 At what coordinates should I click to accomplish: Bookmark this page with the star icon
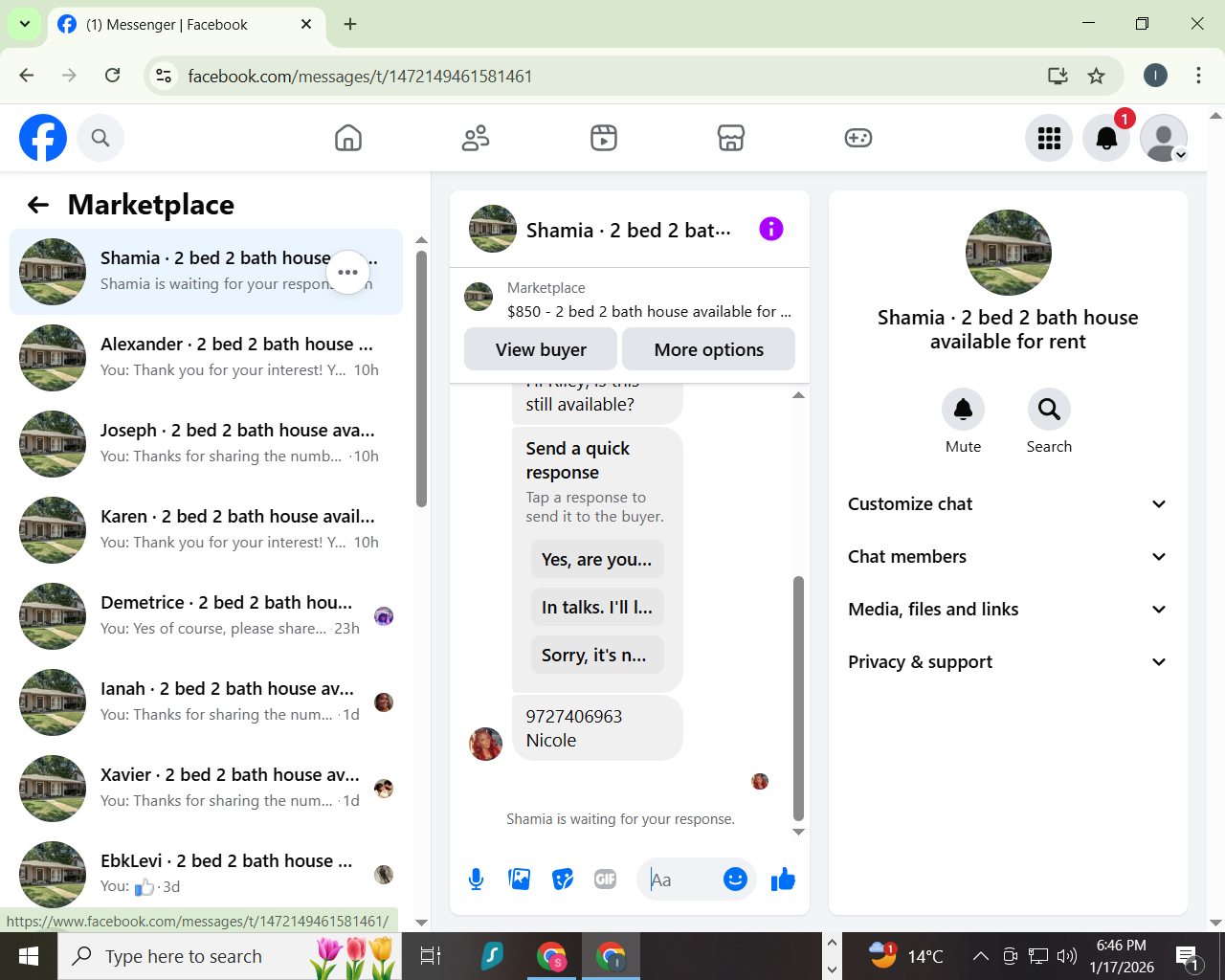pyautogui.click(x=1097, y=76)
